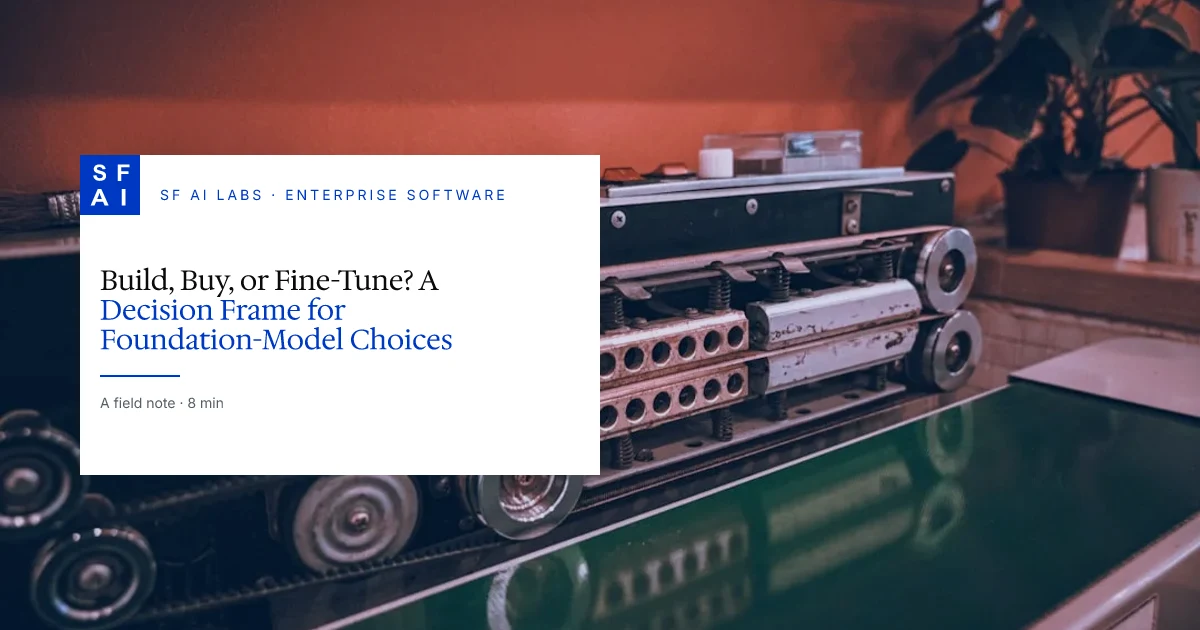Click the SF AI logo square
1200x630 pixels.
110,185
